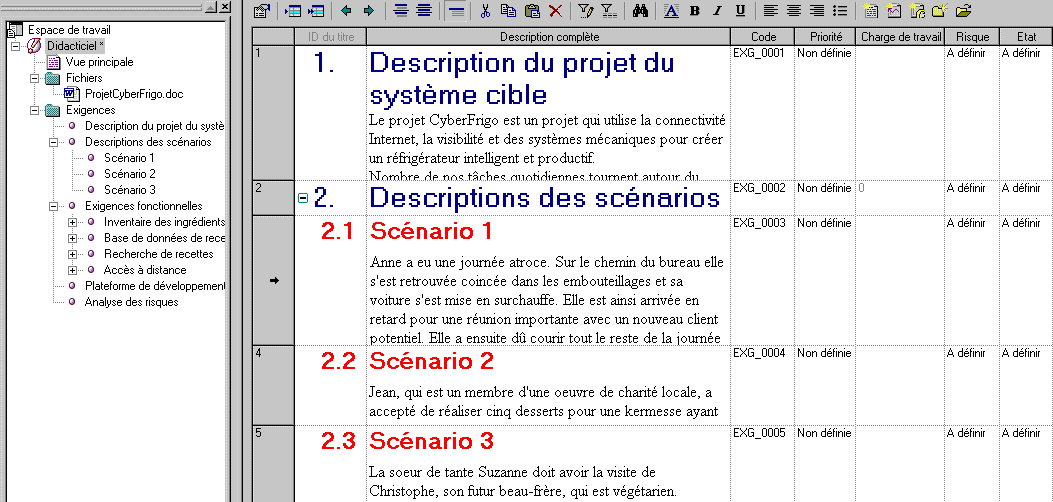The image size is (1053, 502).
Task: Create a new table view icon
Action: (x=871, y=10)
